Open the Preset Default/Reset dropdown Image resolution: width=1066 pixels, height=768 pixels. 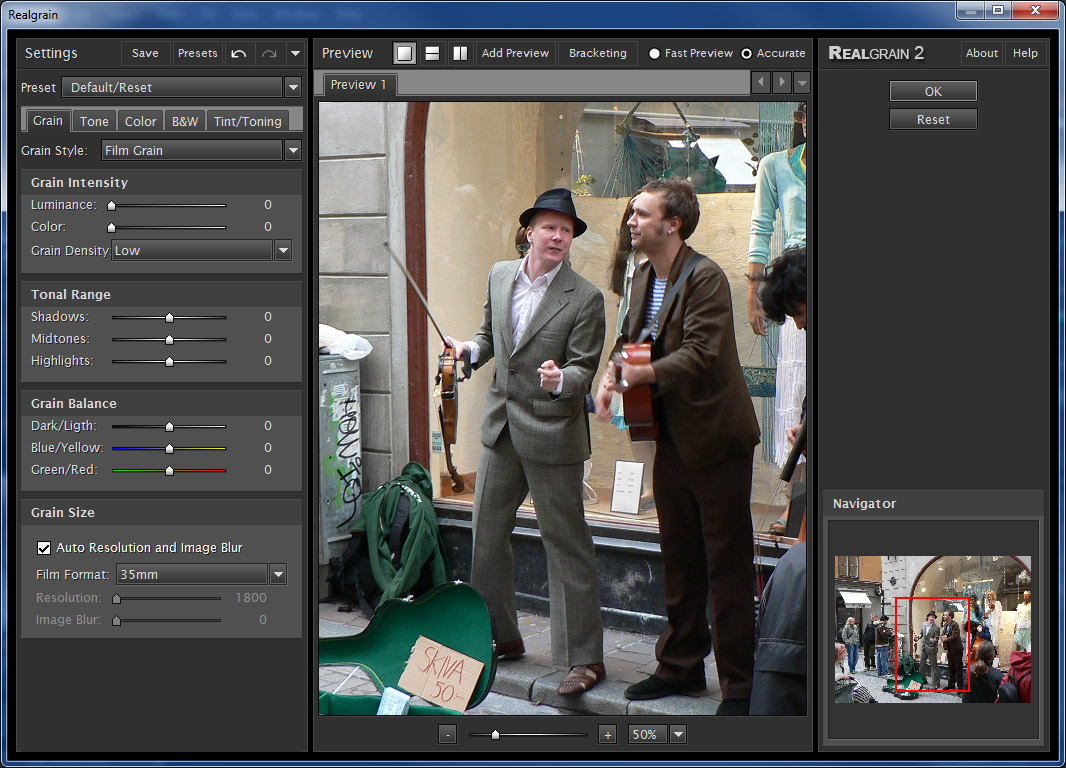pos(293,88)
